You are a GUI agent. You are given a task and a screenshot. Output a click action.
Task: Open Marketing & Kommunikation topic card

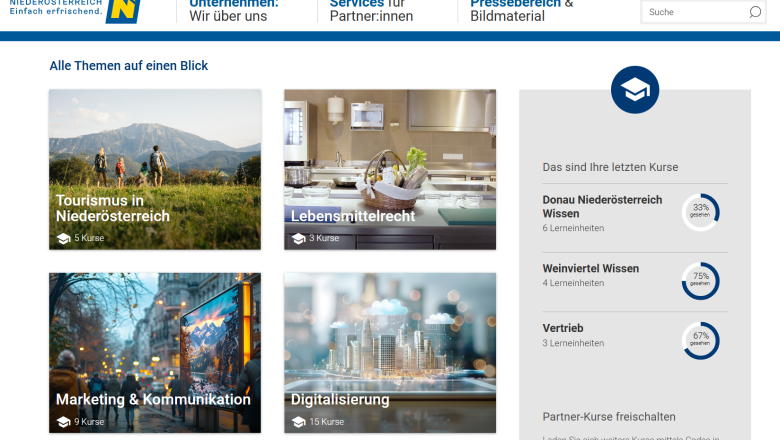pyautogui.click(x=155, y=352)
